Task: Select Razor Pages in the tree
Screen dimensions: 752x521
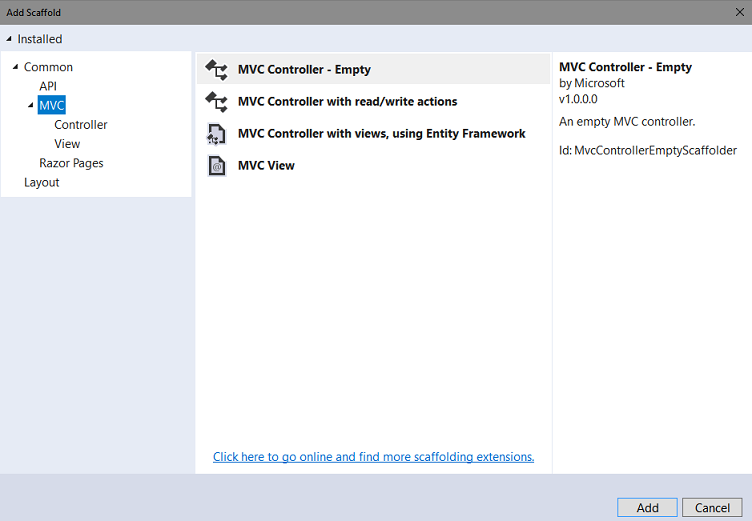Action: coord(71,163)
